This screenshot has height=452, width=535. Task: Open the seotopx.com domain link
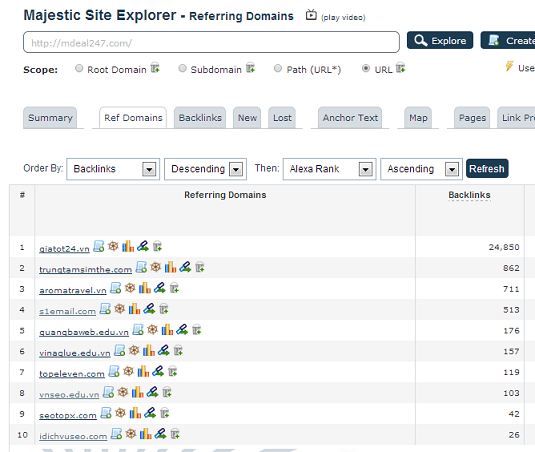[x=68, y=415]
